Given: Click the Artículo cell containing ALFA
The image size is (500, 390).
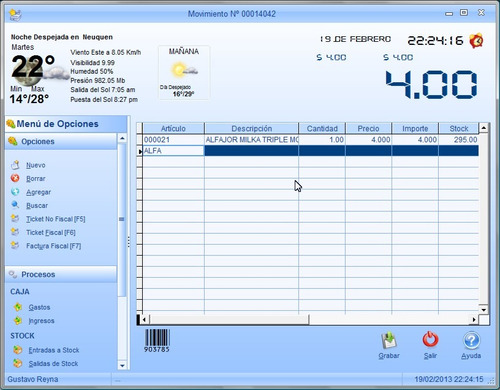Looking at the screenshot, I should click(173, 151).
